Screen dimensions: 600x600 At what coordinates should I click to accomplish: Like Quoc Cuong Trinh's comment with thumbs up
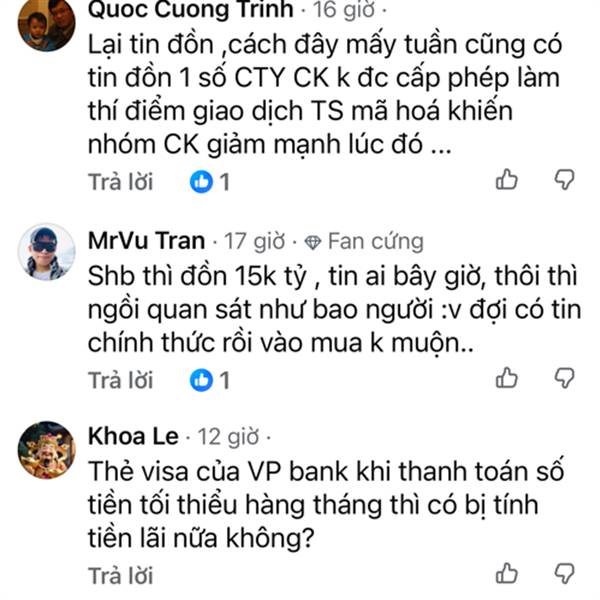pyautogui.click(x=507, y=179)
